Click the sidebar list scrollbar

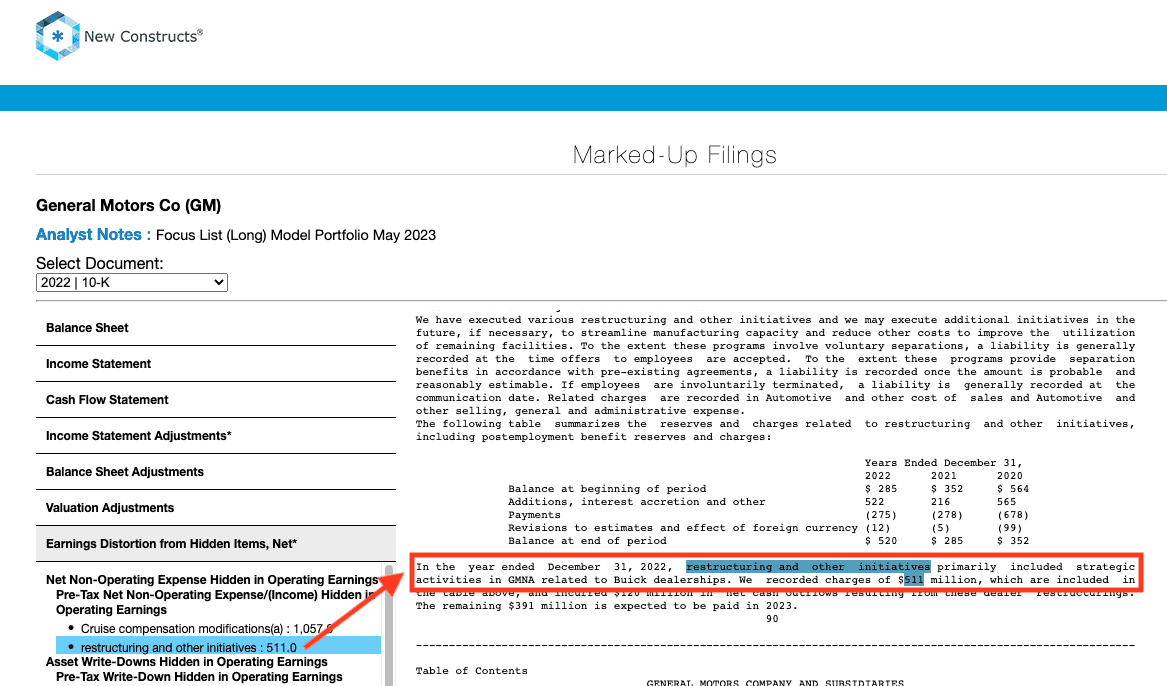pos(389,625)
